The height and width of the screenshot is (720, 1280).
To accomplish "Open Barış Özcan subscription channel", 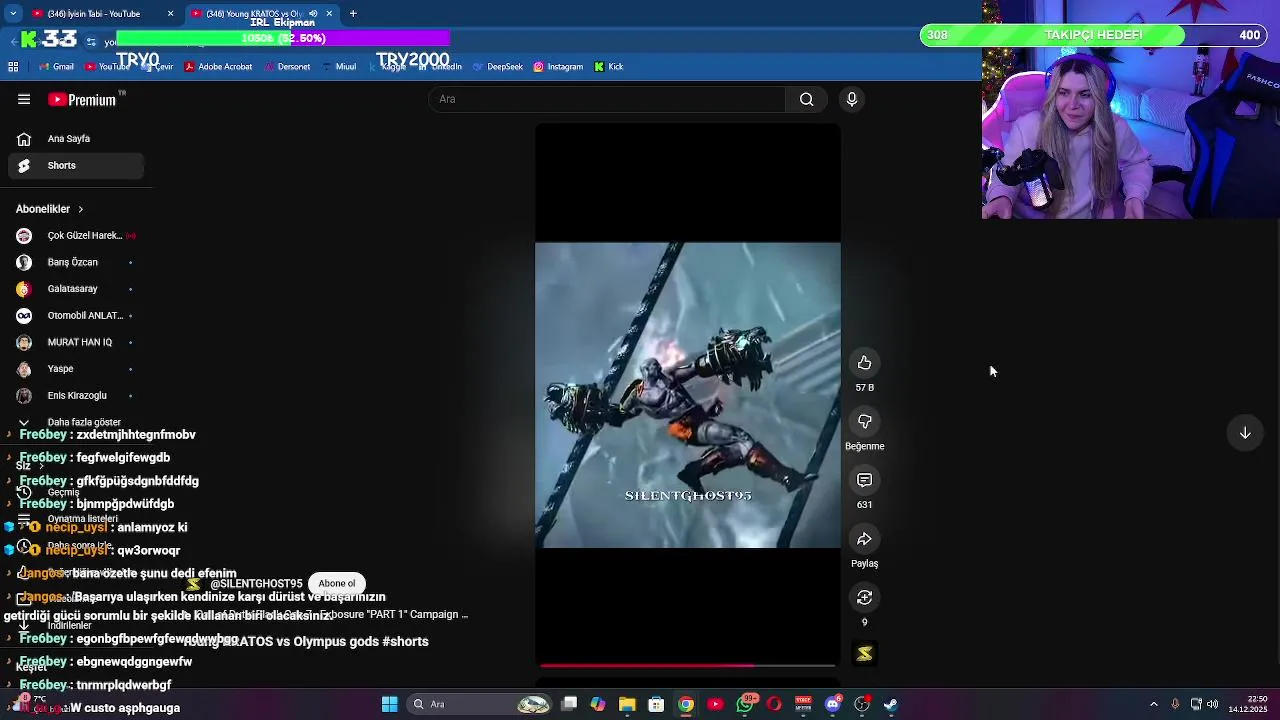I will pyautogui.click(x=76, y=262).
